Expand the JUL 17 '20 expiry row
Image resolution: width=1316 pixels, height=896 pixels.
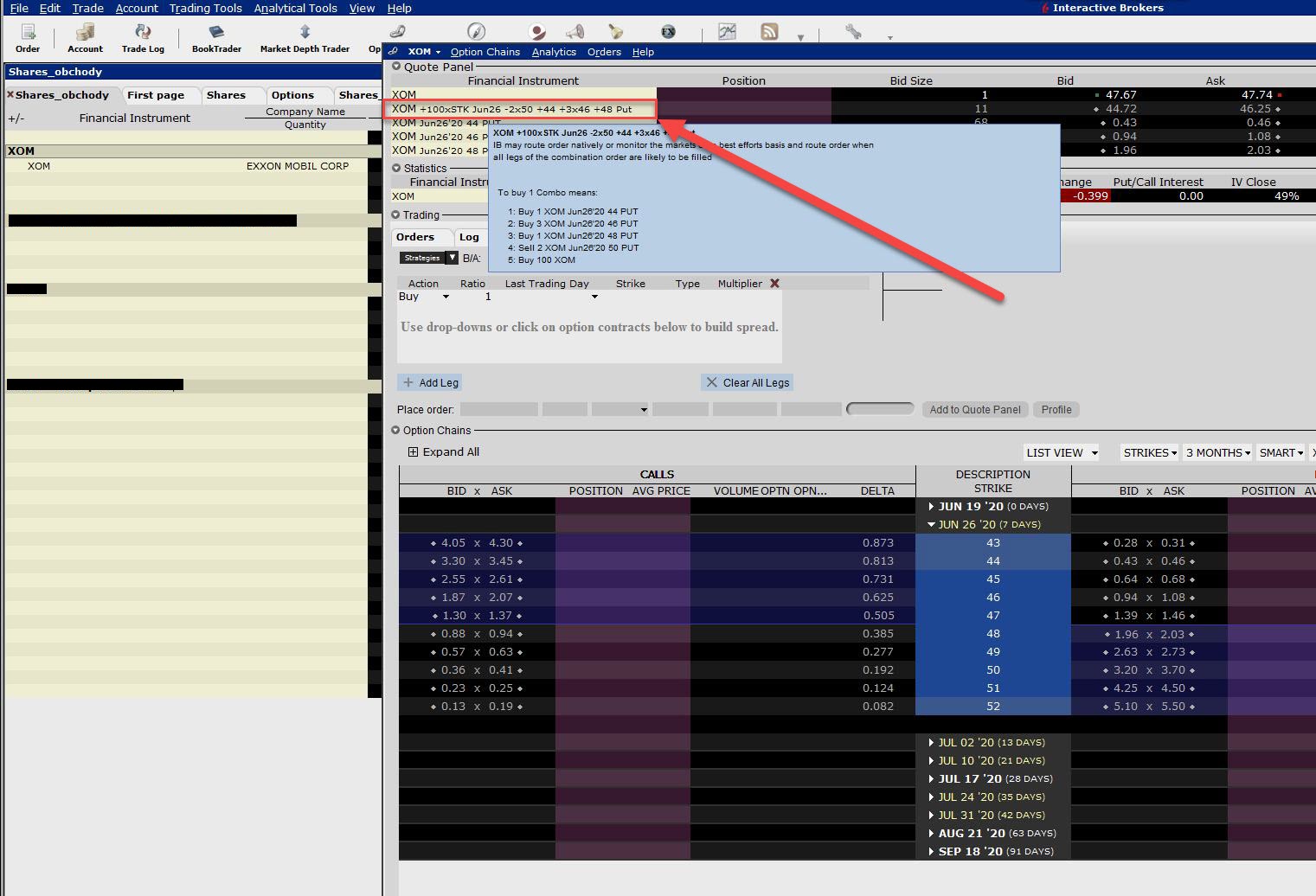point(931,779)
